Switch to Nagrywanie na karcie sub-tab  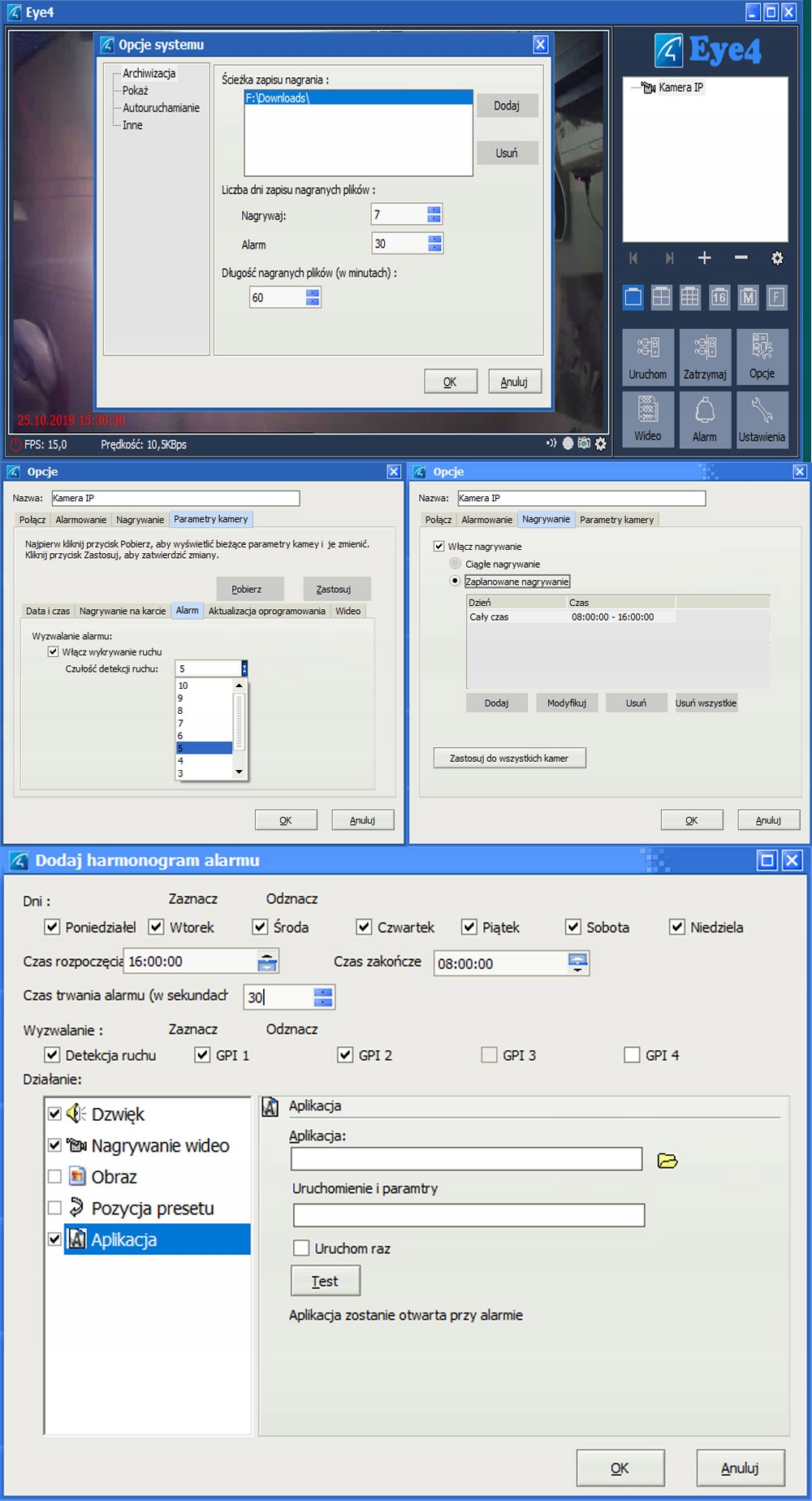(x=123, y=611)
